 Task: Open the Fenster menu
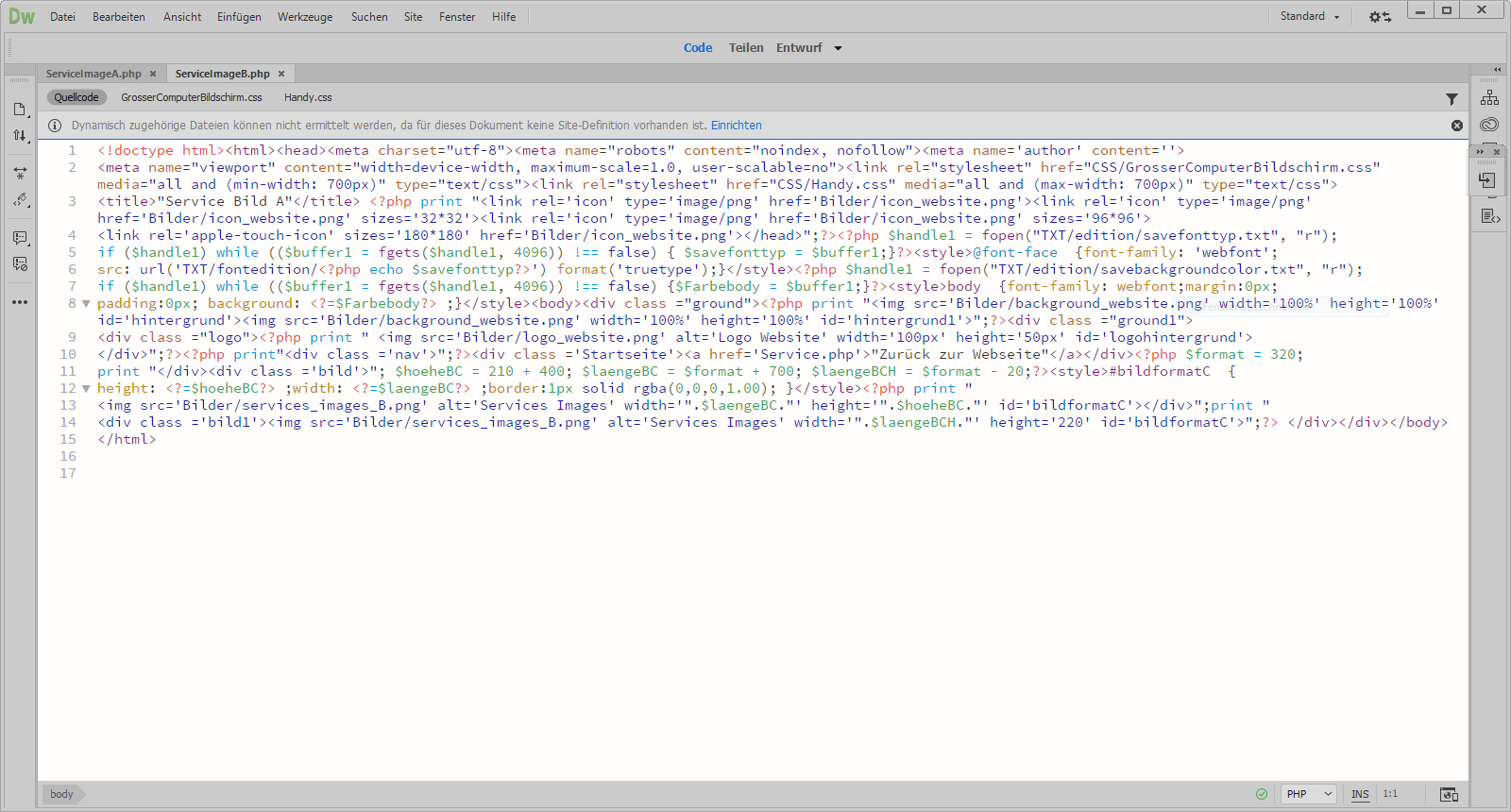[457, 17]
